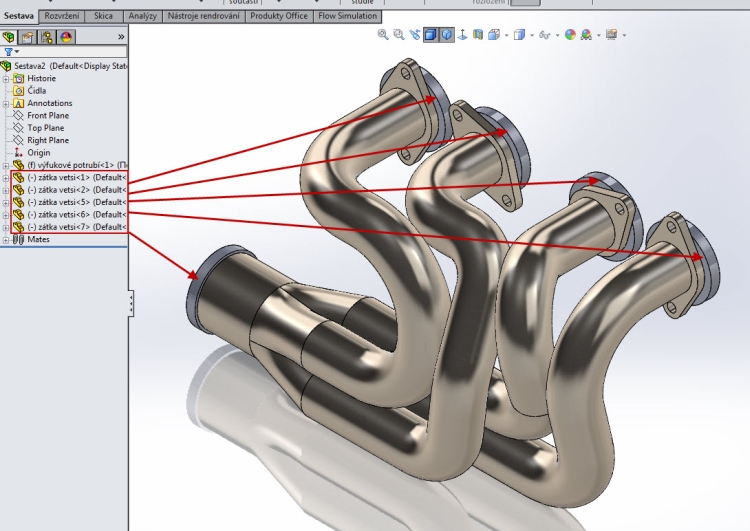
Task: Open the View Settings dropdown arrow
Action: coord(624,35)
